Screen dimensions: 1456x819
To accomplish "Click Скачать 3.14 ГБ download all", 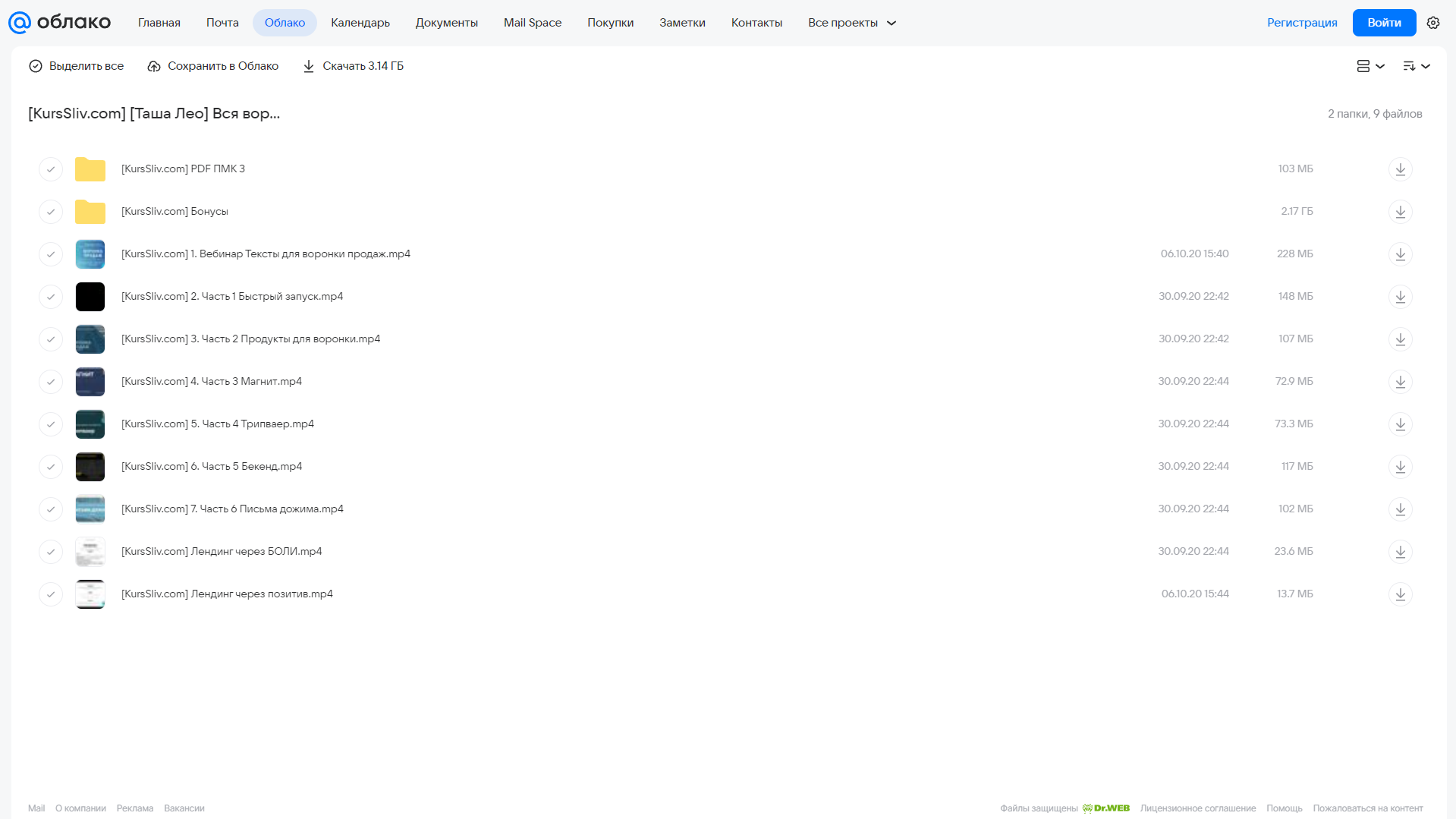I will click(353, 66).
